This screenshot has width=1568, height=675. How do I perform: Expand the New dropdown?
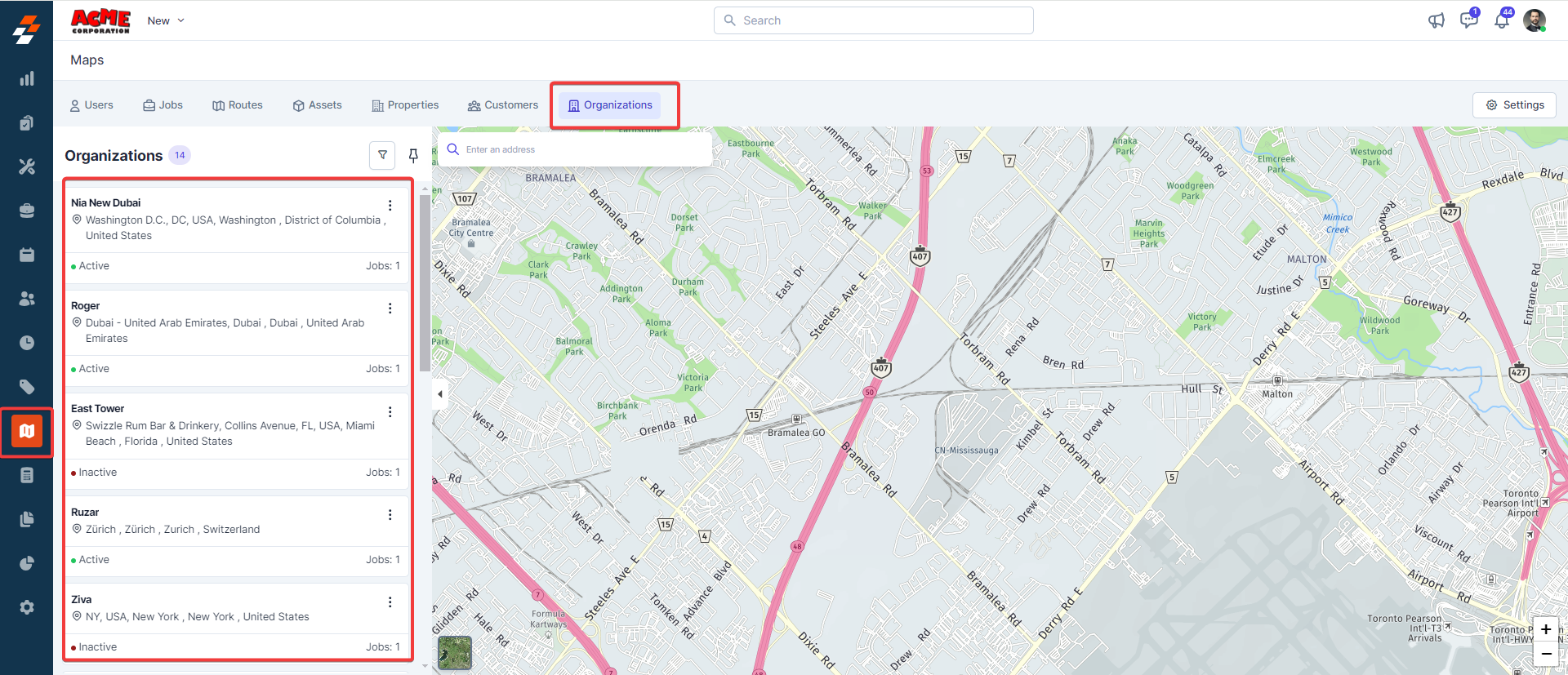pos(166,20)
